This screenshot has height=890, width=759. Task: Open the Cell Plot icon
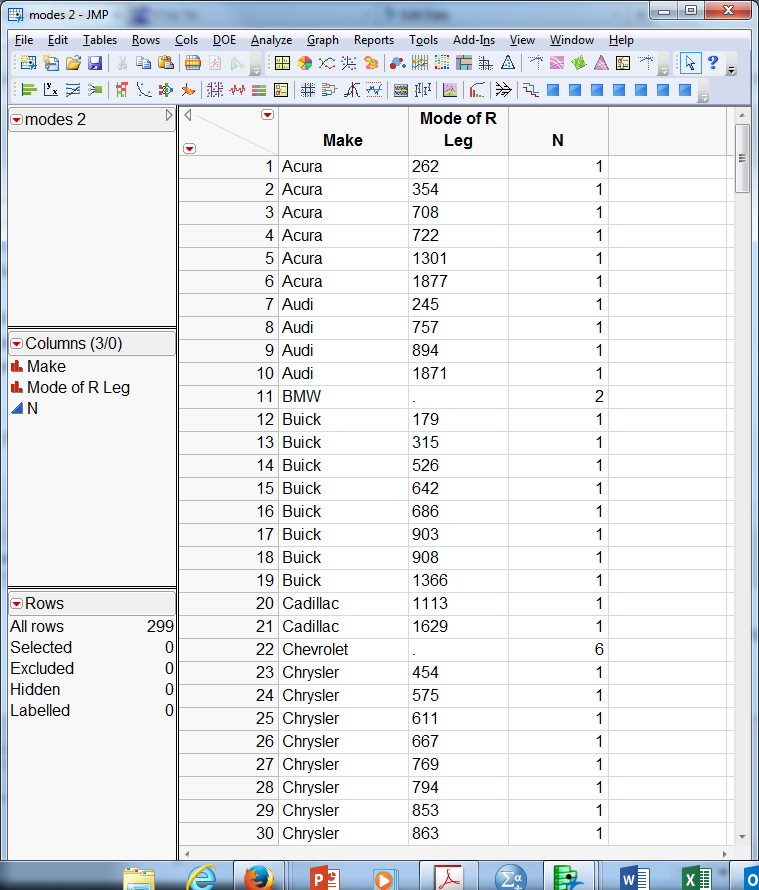(x=442, y=63)
